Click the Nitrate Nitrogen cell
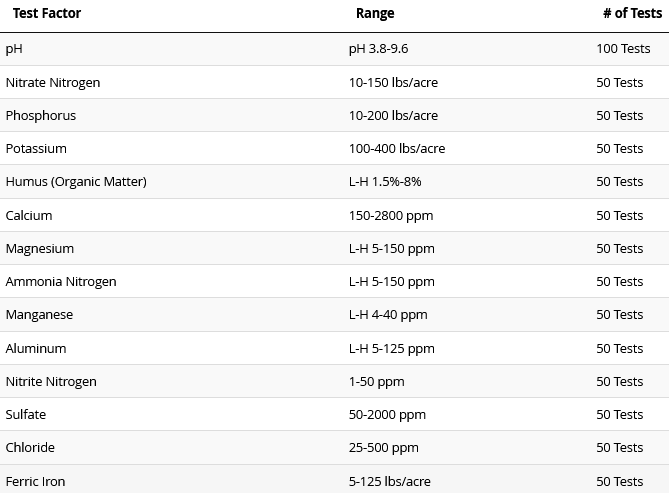Screen dimensions: 669x493 point(53,82)
